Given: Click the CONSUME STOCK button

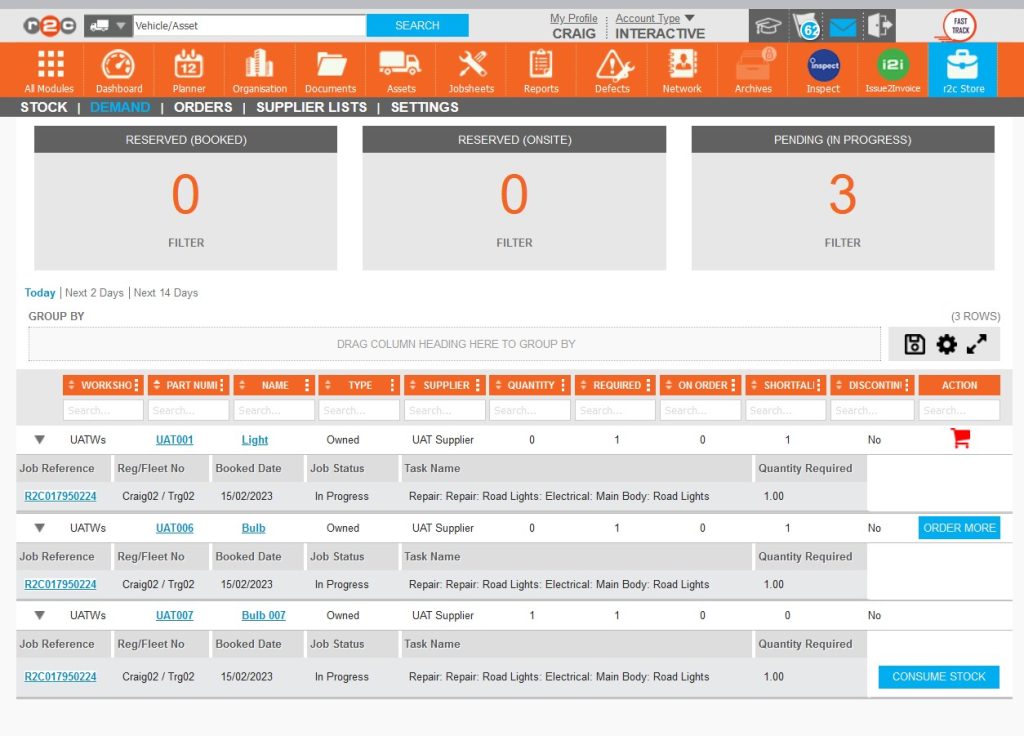Looking at the screenshot, I should [x=938, y=677].
